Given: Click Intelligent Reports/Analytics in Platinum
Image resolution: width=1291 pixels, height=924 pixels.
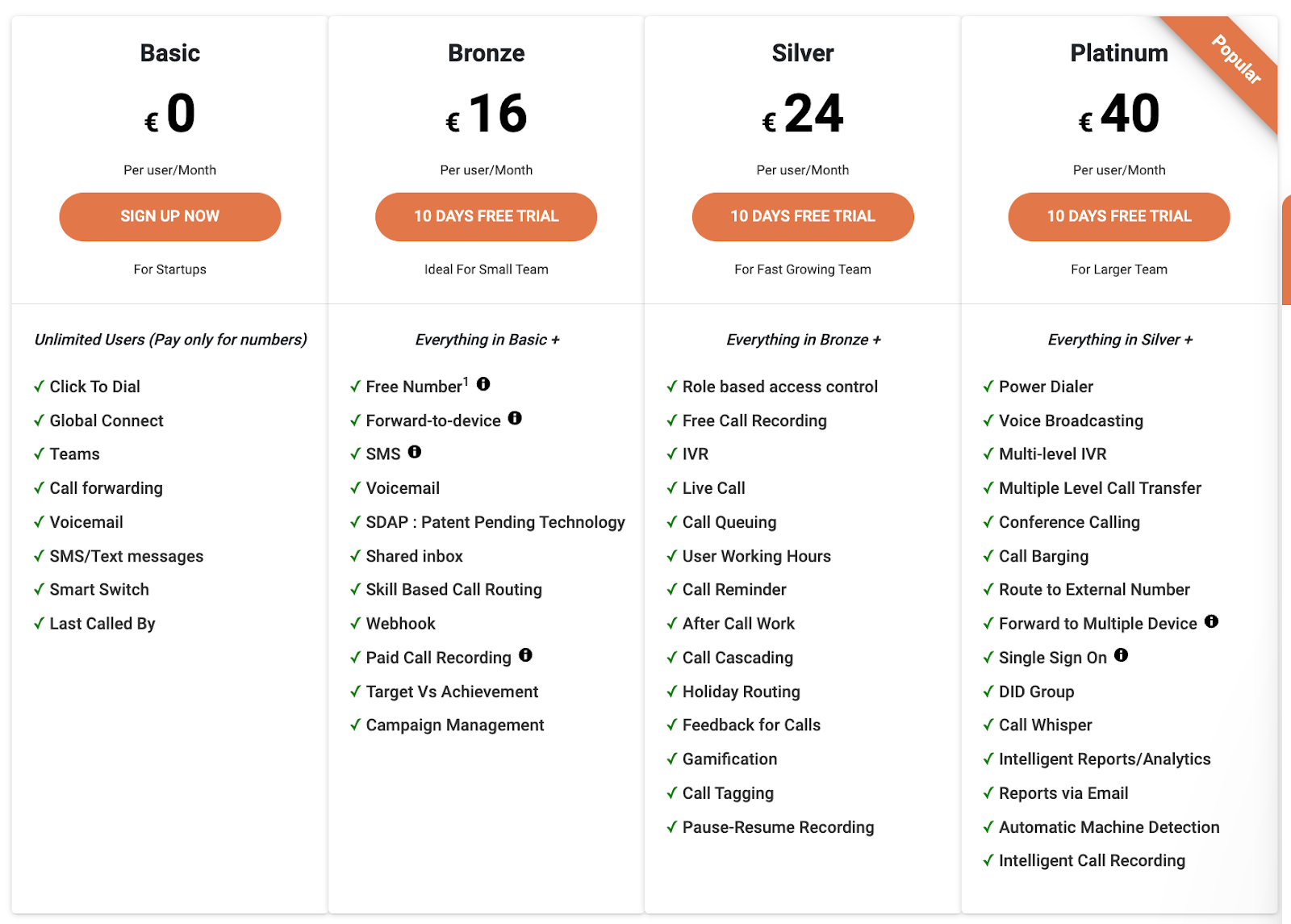Looking at the screenshot, I should (x=1104, y=759).
